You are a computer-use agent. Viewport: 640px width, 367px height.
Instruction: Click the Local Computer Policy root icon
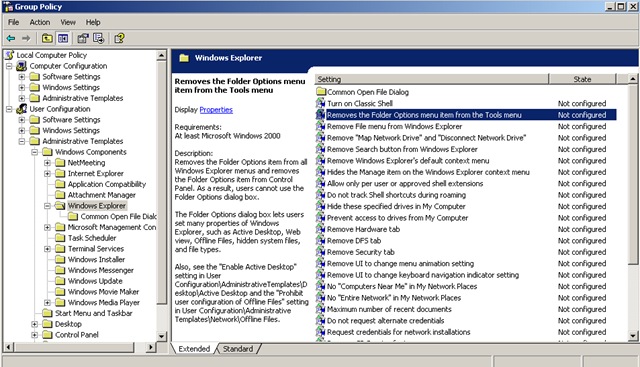9,55
